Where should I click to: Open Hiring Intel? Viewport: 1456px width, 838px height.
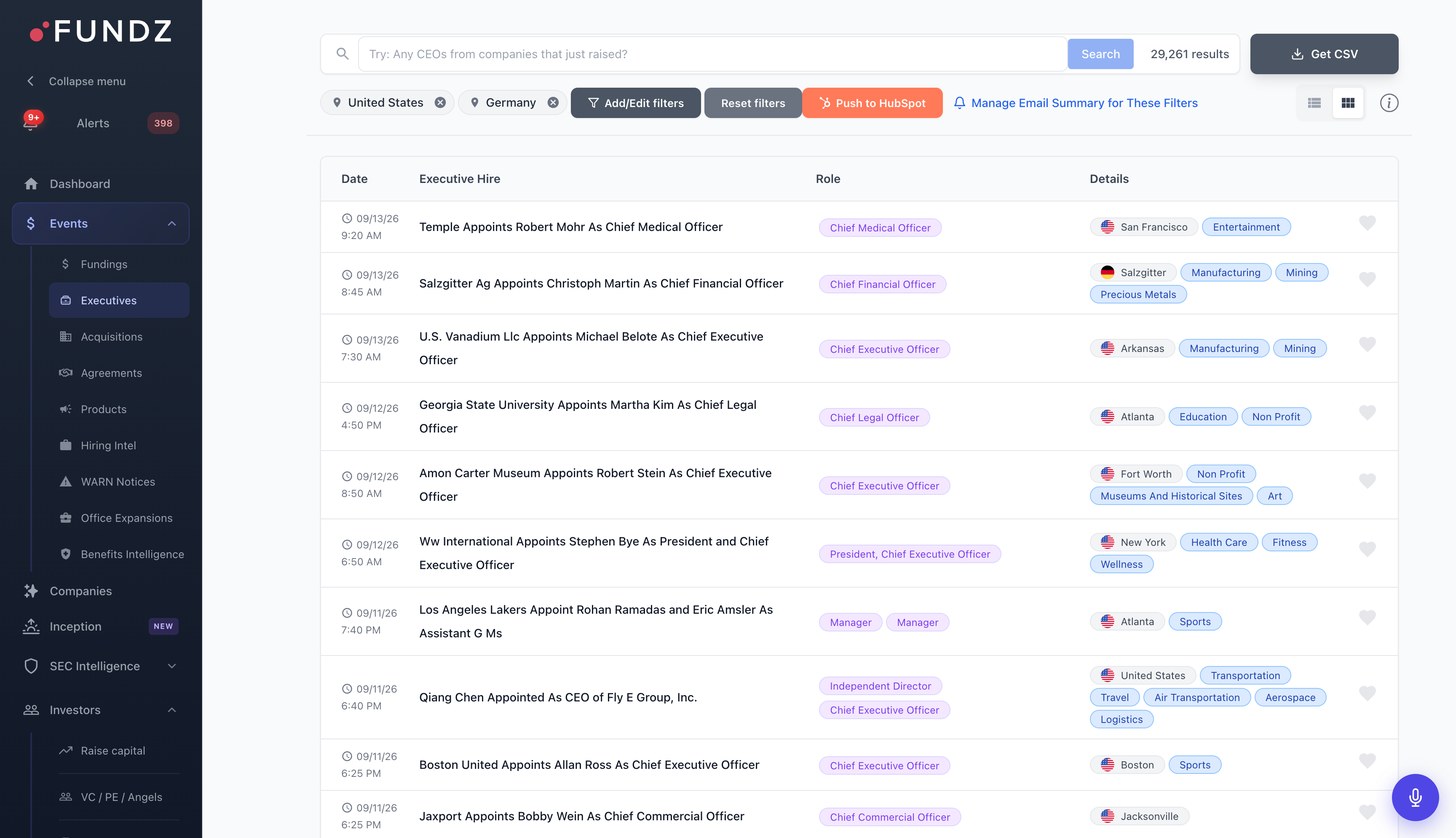108,445
